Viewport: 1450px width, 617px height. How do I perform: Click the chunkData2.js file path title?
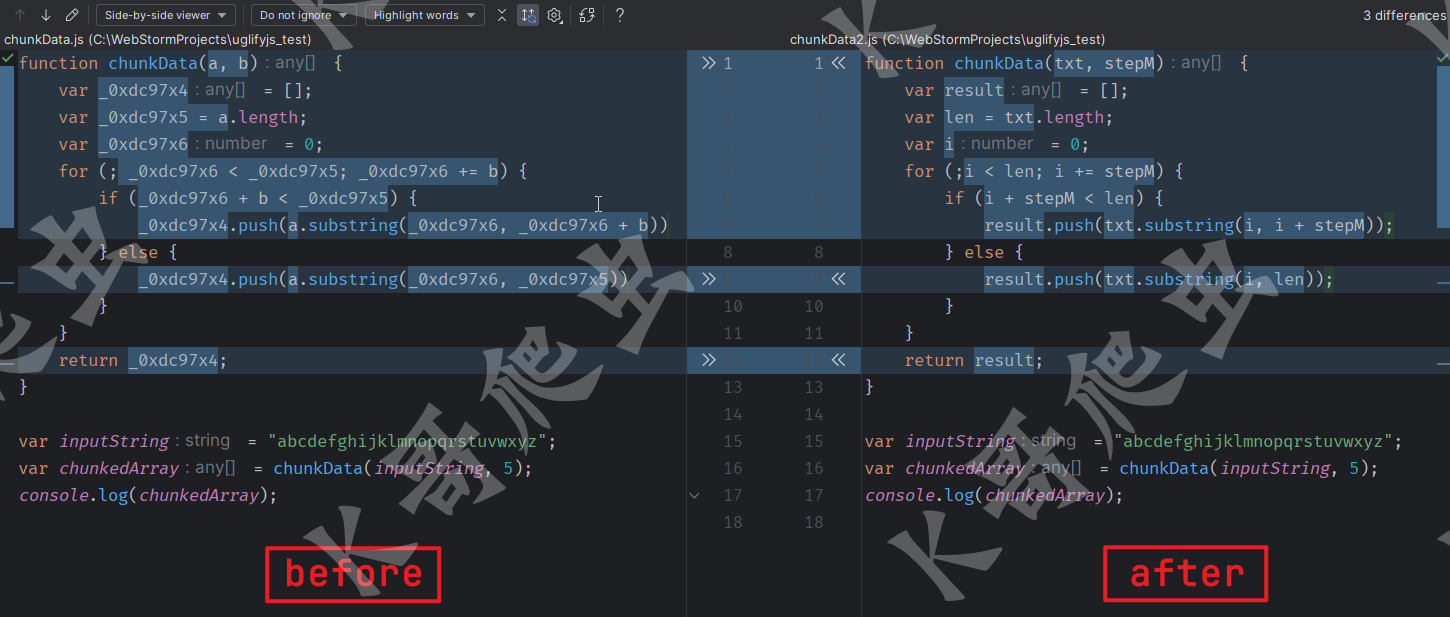coord(947,40)
